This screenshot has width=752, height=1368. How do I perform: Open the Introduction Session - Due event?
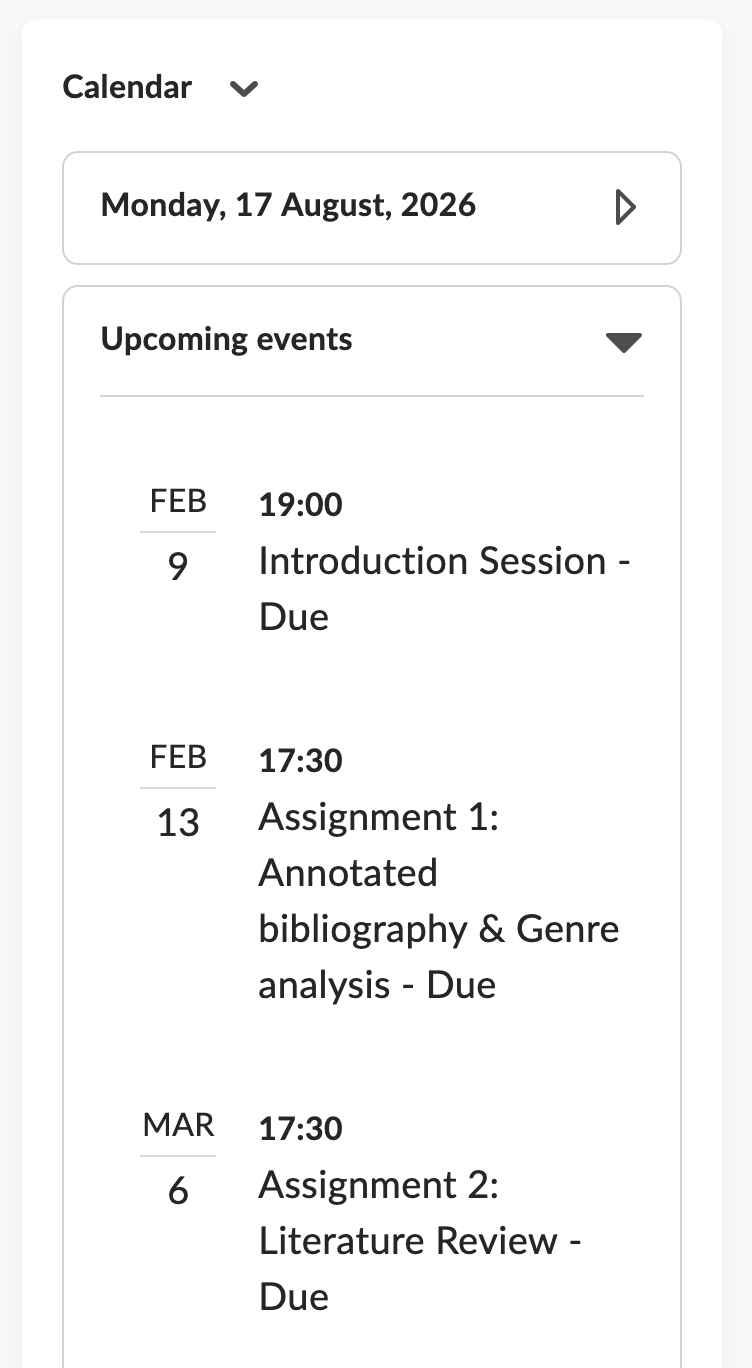[x=445, y=588]
